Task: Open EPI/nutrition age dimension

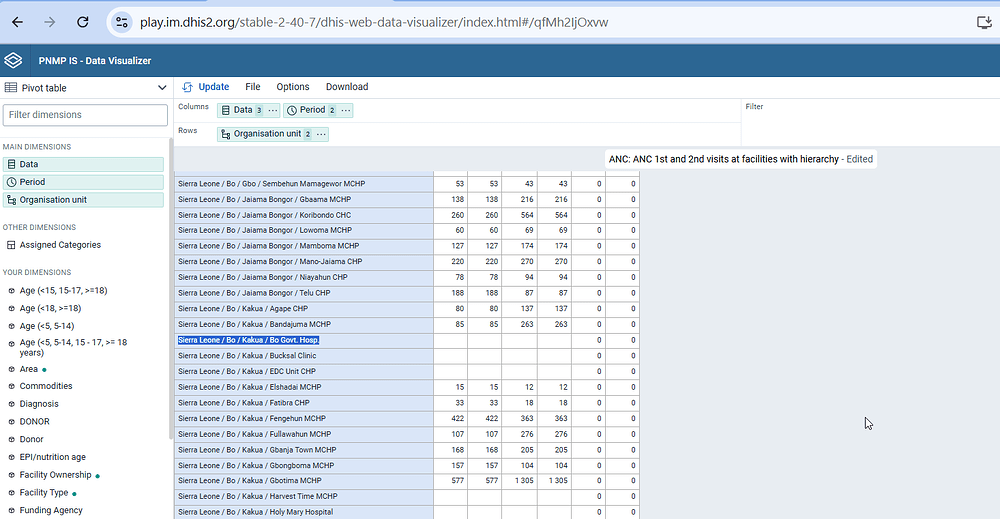Action: click(52, 458)
